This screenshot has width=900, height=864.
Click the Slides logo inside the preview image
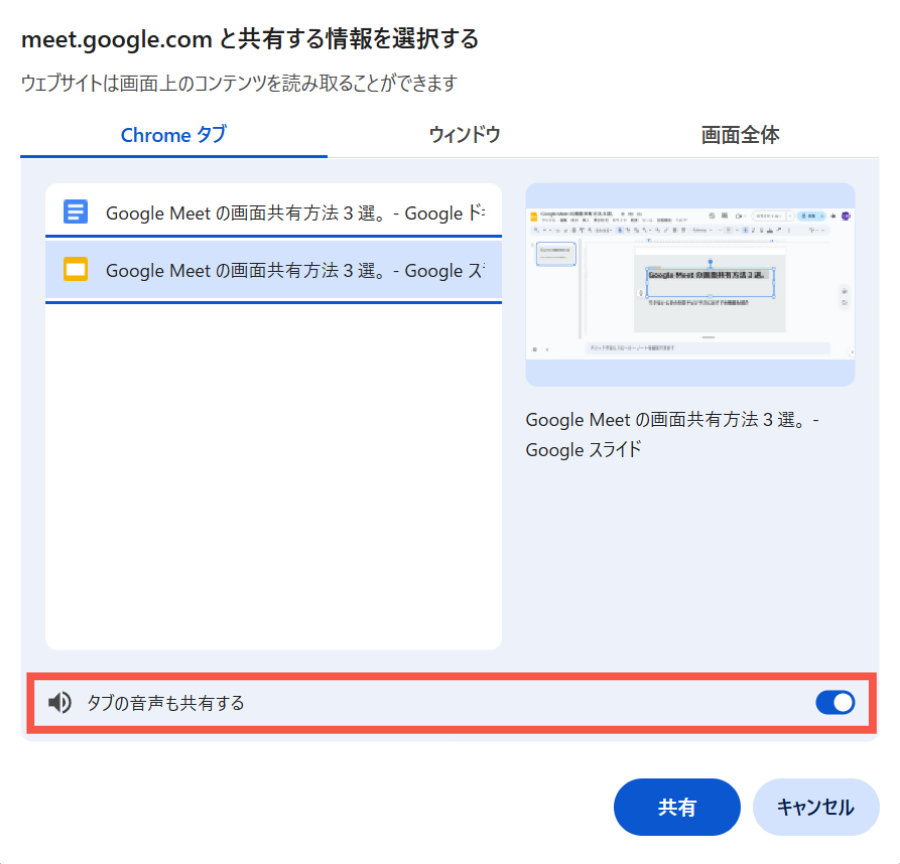[533, 215]
